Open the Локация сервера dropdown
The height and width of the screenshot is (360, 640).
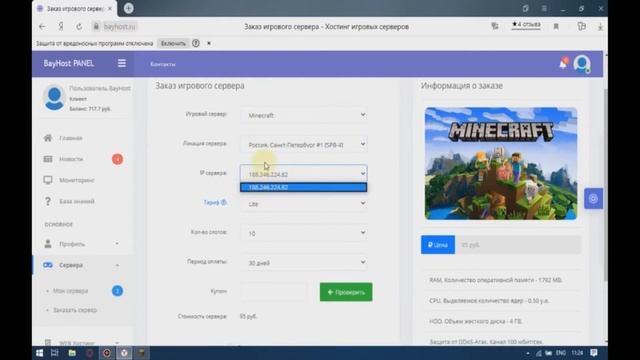(x=304, y=144)
